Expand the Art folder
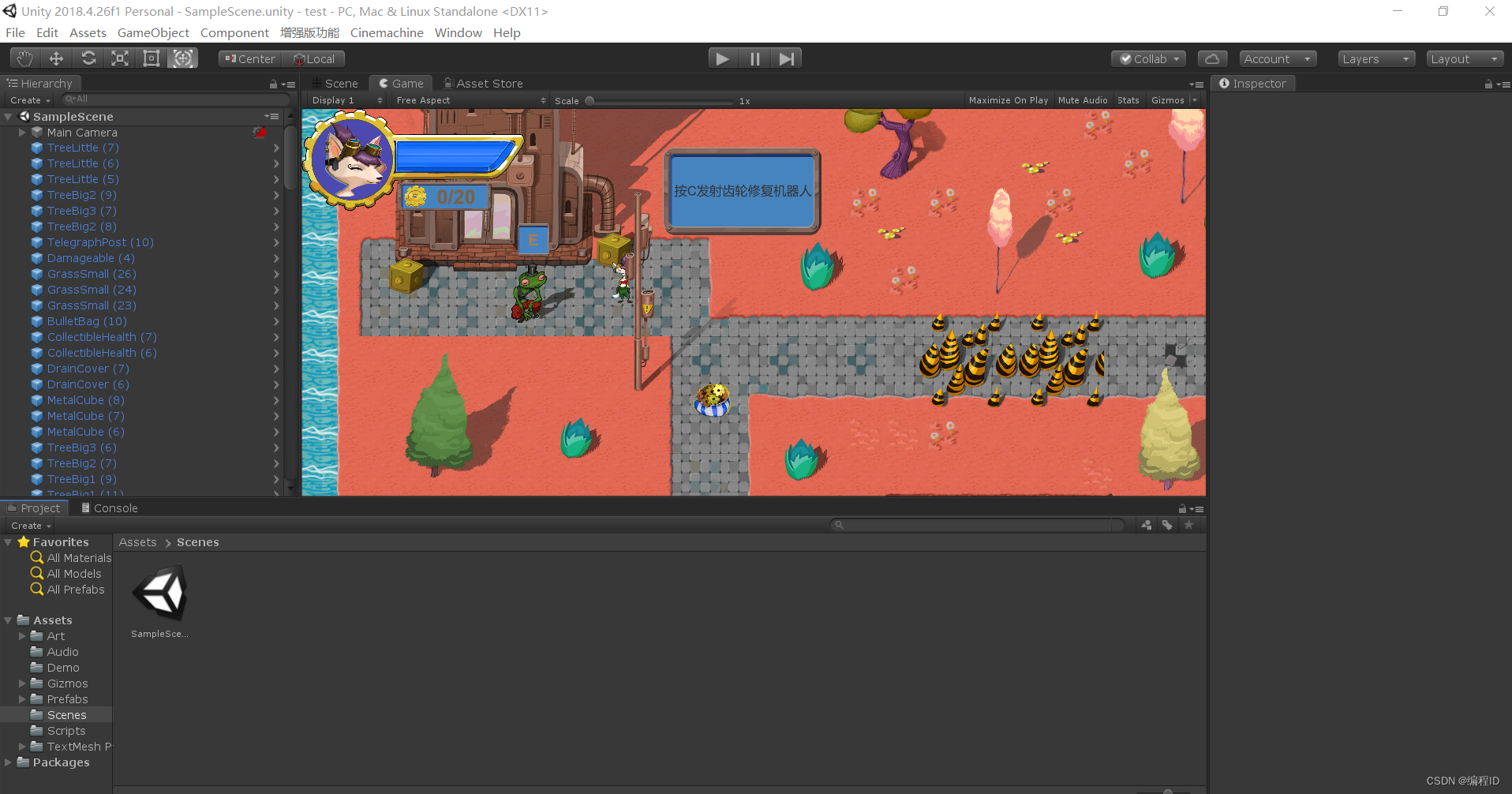1512x794 pixels. pos(22,636)
